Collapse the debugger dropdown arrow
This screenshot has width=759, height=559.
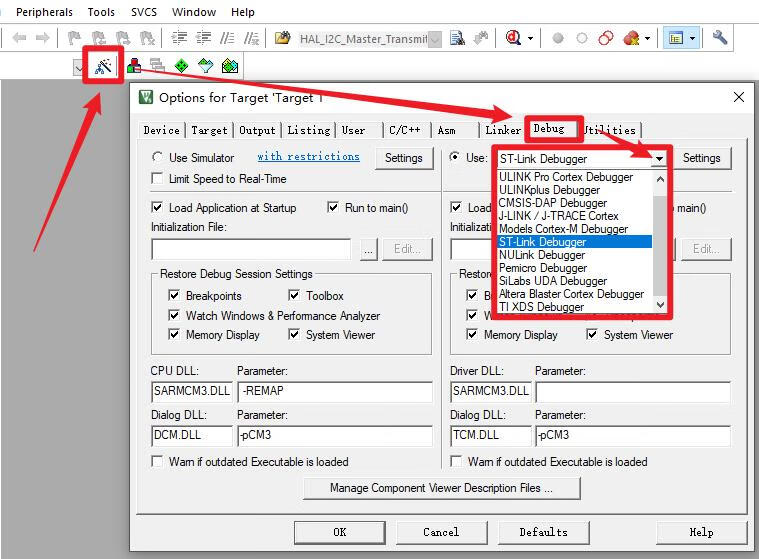659,159
